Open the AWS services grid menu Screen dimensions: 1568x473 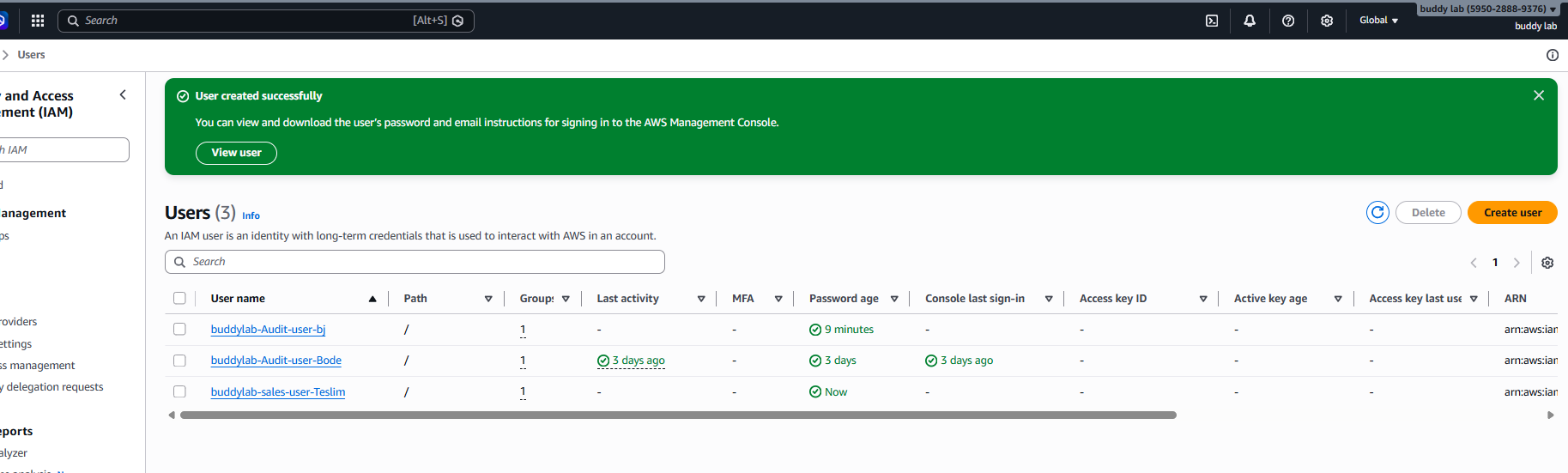click(x=38, y=21)
